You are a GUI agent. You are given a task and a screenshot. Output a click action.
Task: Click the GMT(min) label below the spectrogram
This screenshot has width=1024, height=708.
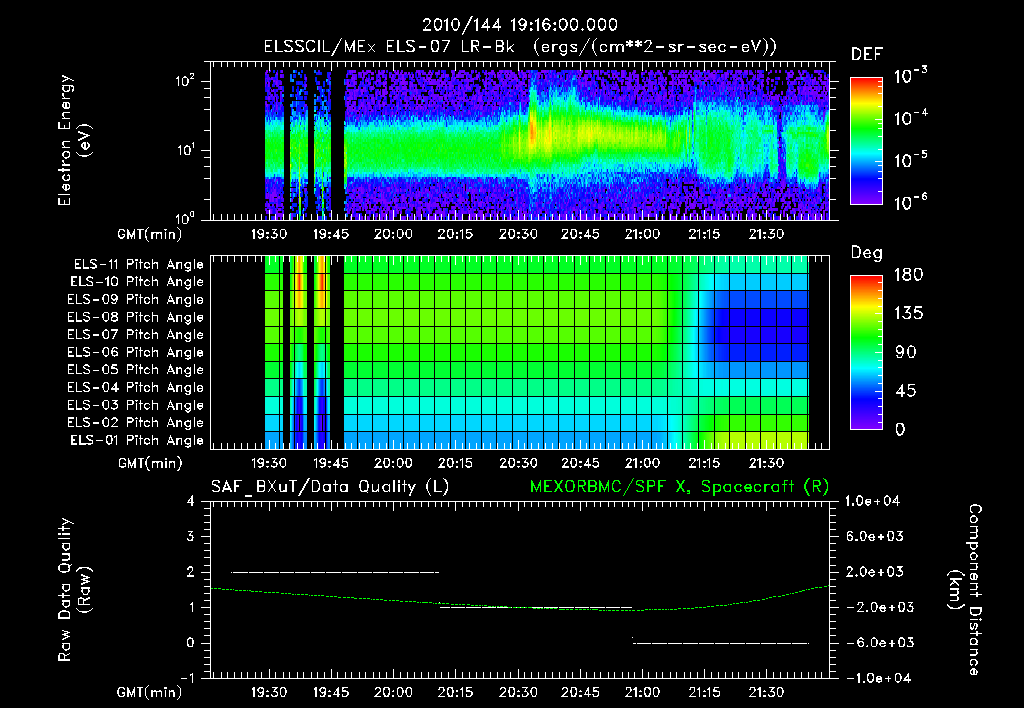click(x=150, y=234)
